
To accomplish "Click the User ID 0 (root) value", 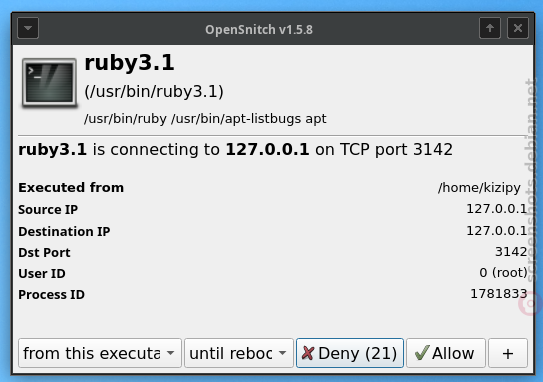I will pos(503,273).
